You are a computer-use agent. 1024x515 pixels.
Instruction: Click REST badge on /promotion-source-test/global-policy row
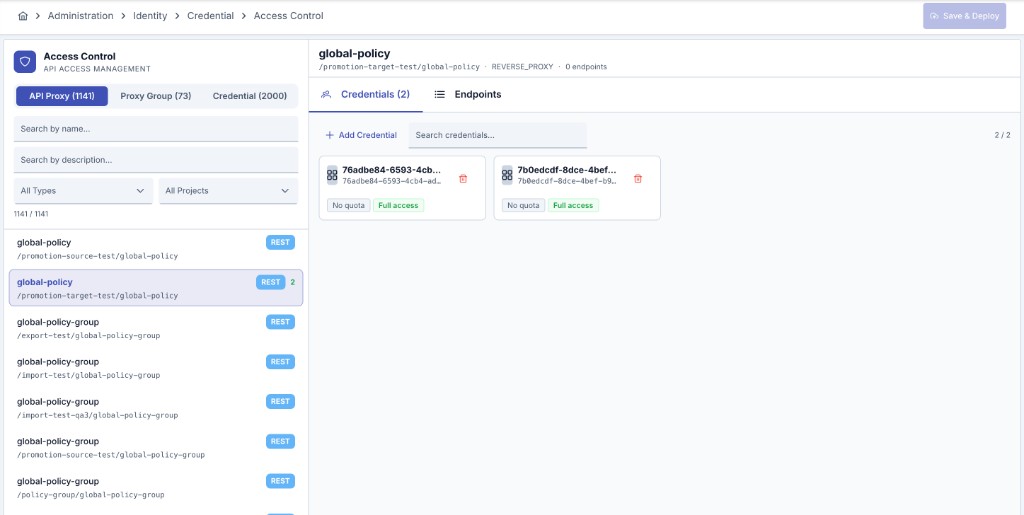coord(280,242)
